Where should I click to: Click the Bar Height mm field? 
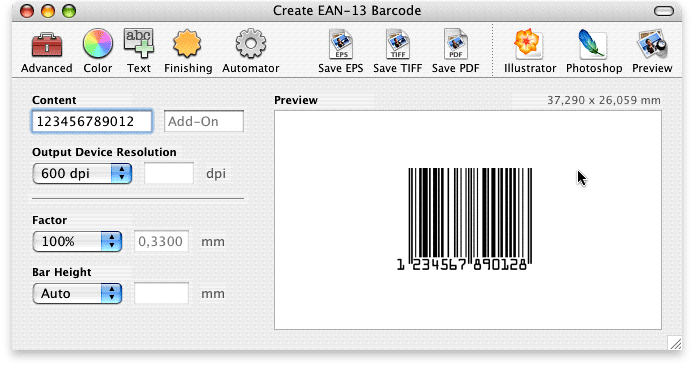[x=161, y=293]
